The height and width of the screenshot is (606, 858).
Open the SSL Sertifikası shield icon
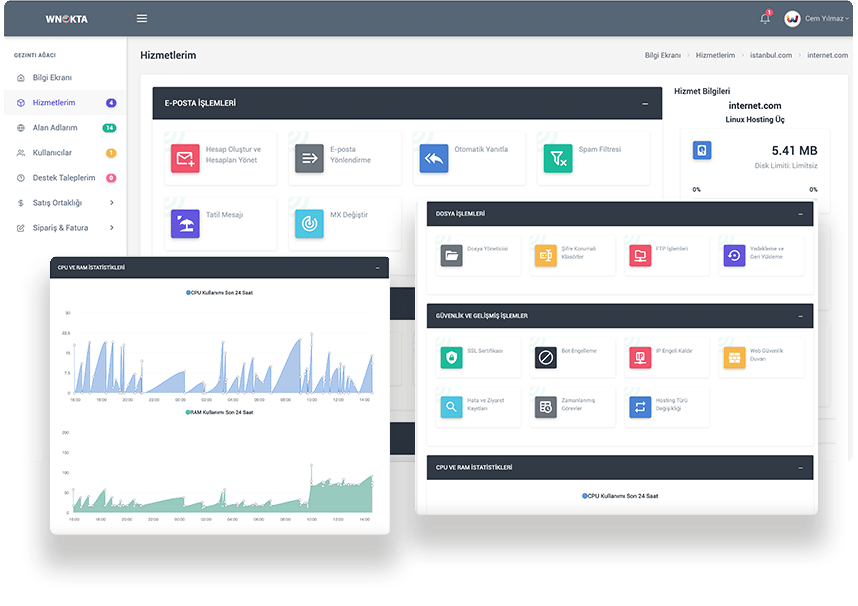pyautogui.click(x=452, y=357)
